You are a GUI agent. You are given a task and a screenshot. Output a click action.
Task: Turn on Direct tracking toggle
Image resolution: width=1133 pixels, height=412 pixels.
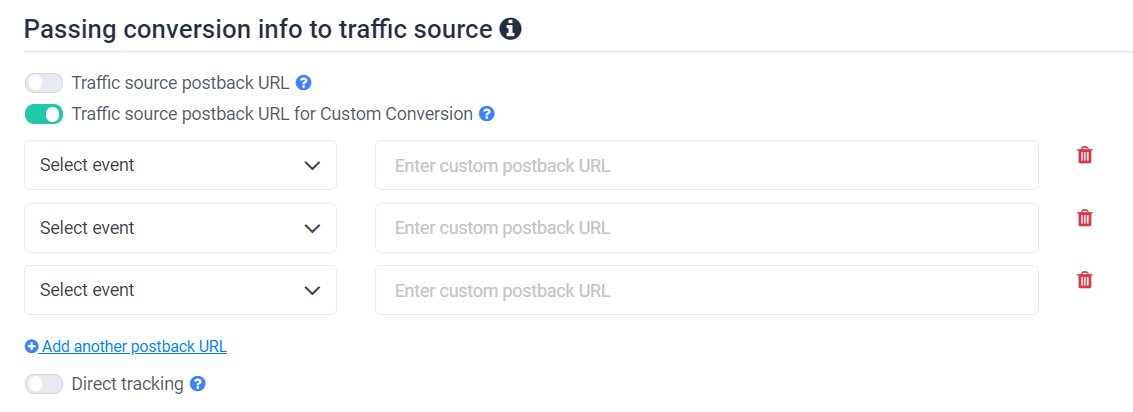coord(44,383)
